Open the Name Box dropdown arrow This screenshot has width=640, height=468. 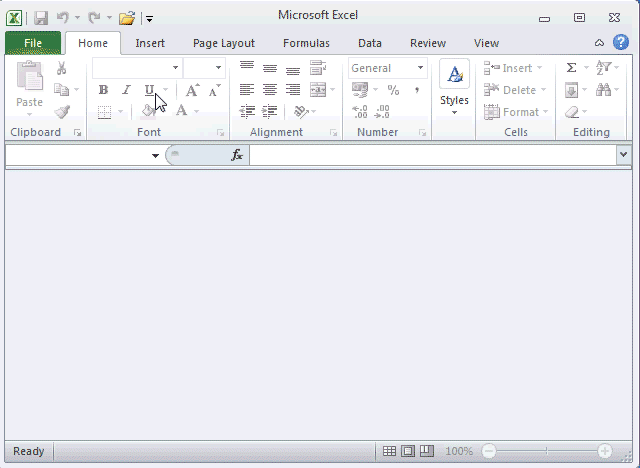coord(155,156)
